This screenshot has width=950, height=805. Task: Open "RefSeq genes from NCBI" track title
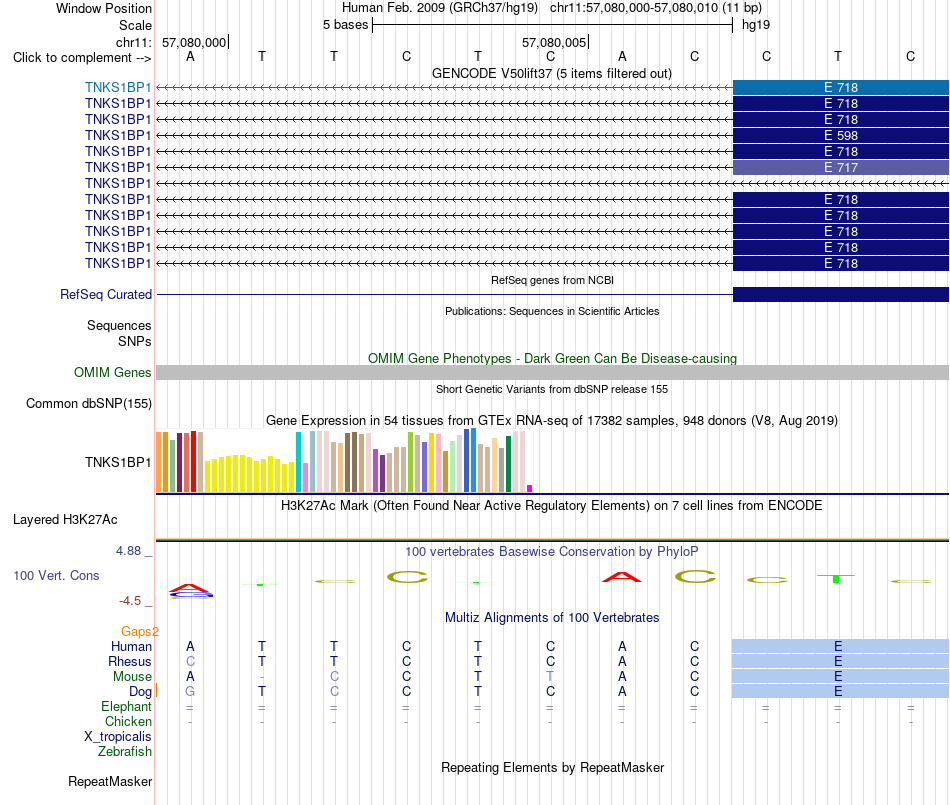pyautogui.click(x=552, y=280)
